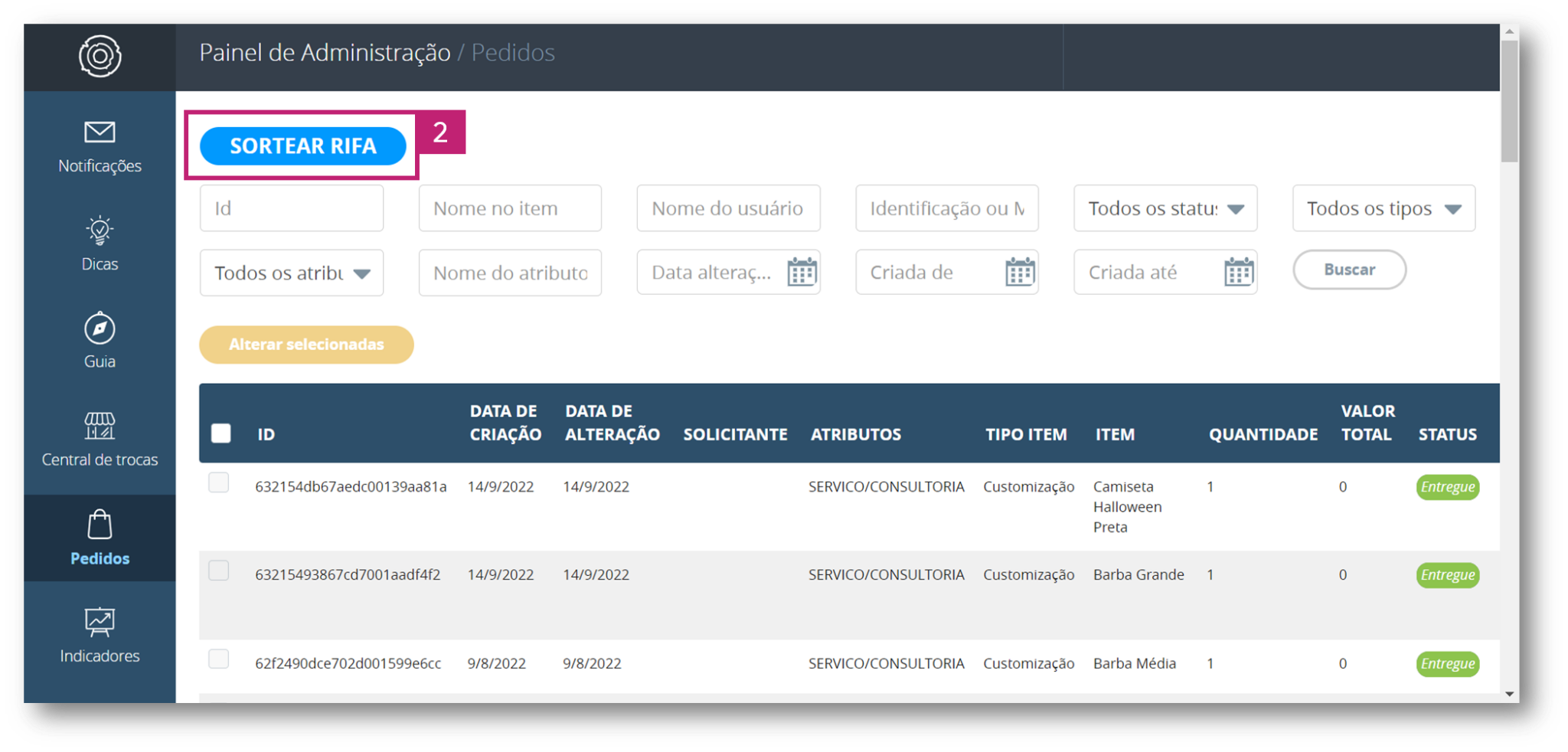Click the SORTEAR RIFA button
The image size is (1568, 752).
point(303,145)
